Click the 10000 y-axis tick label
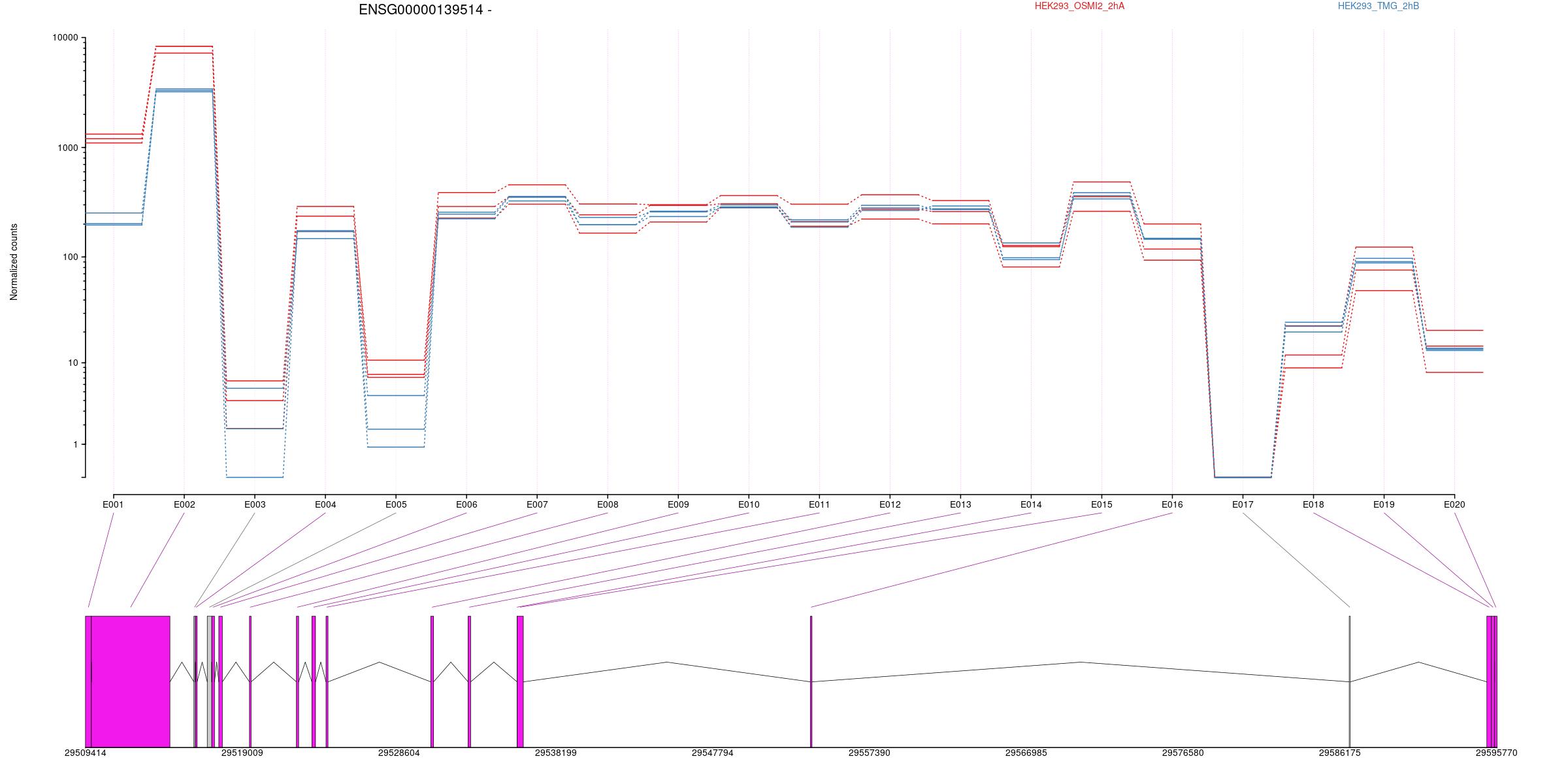 (65, 38)
